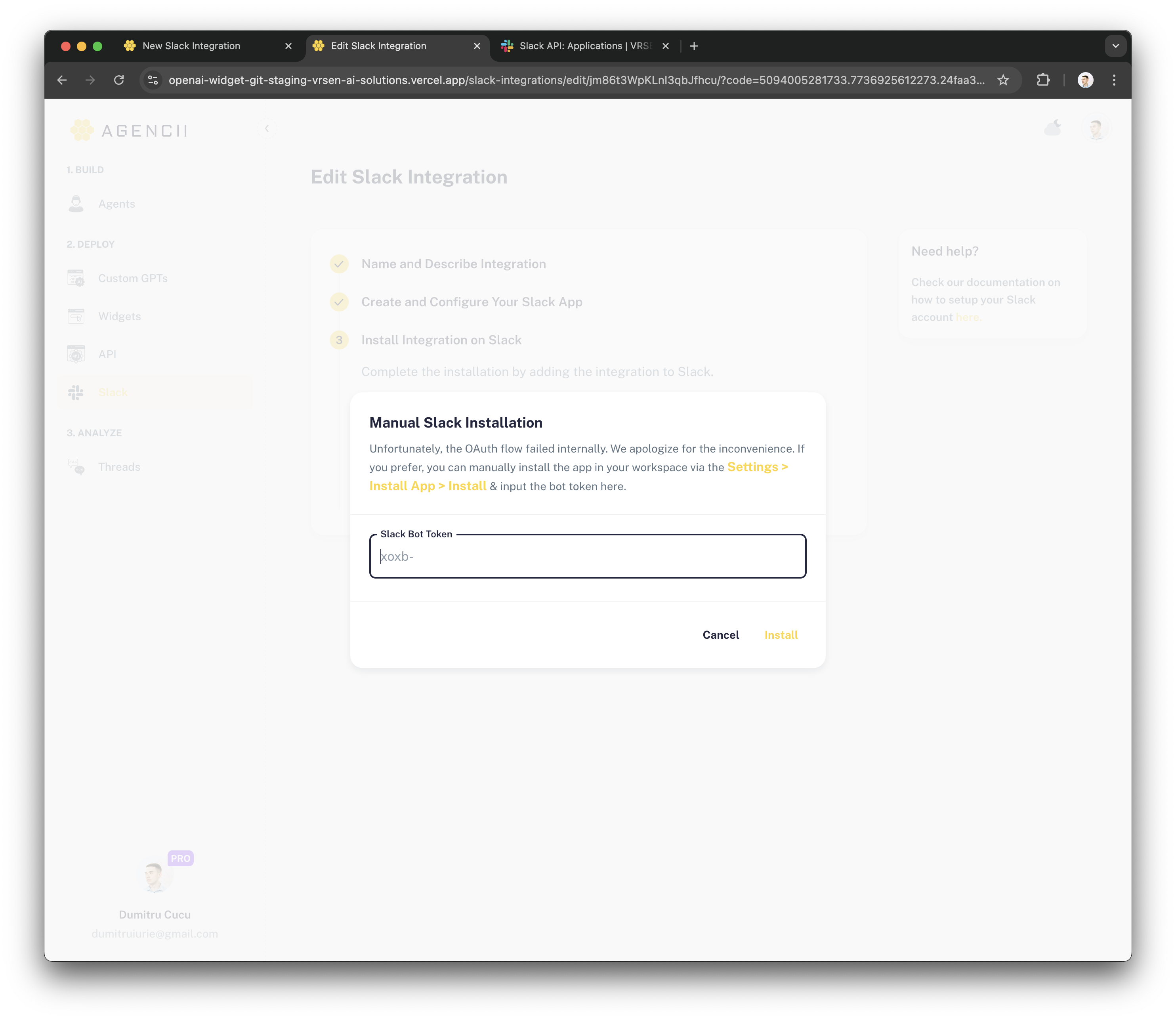The image size is (1176, 1020).
Task: Reload the current page
Action: (119, 80)
